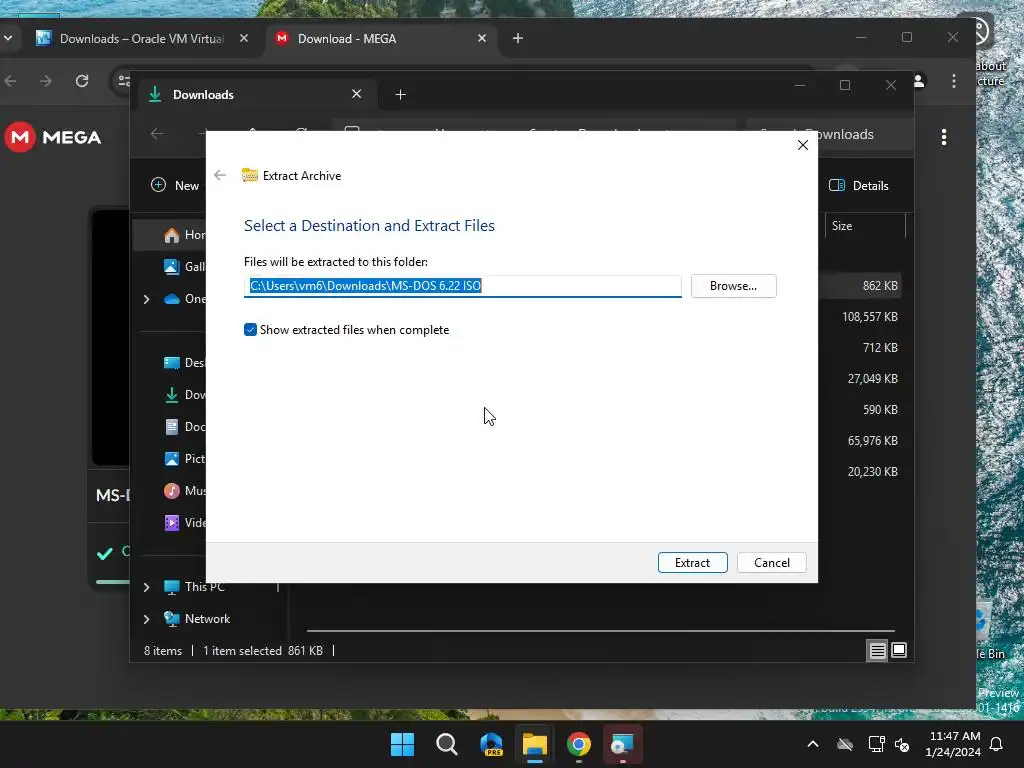Go back in Chrome browser

[10, 81]
